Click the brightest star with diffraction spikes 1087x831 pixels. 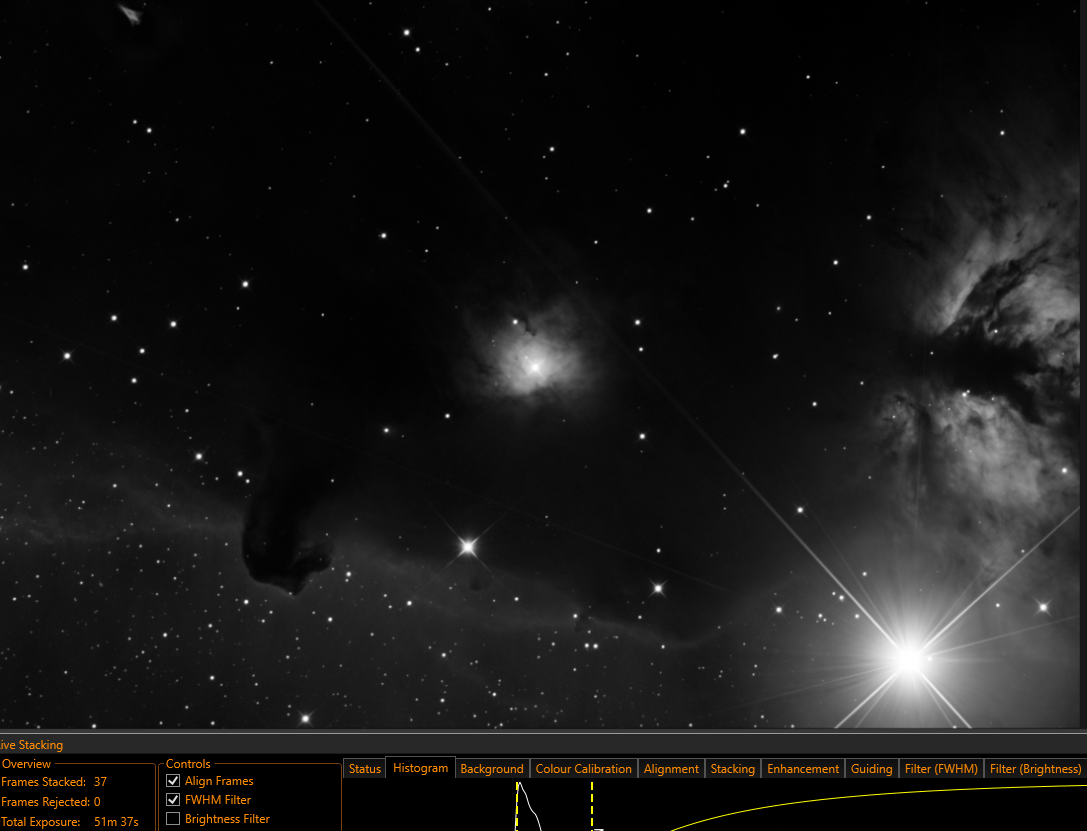908,660
